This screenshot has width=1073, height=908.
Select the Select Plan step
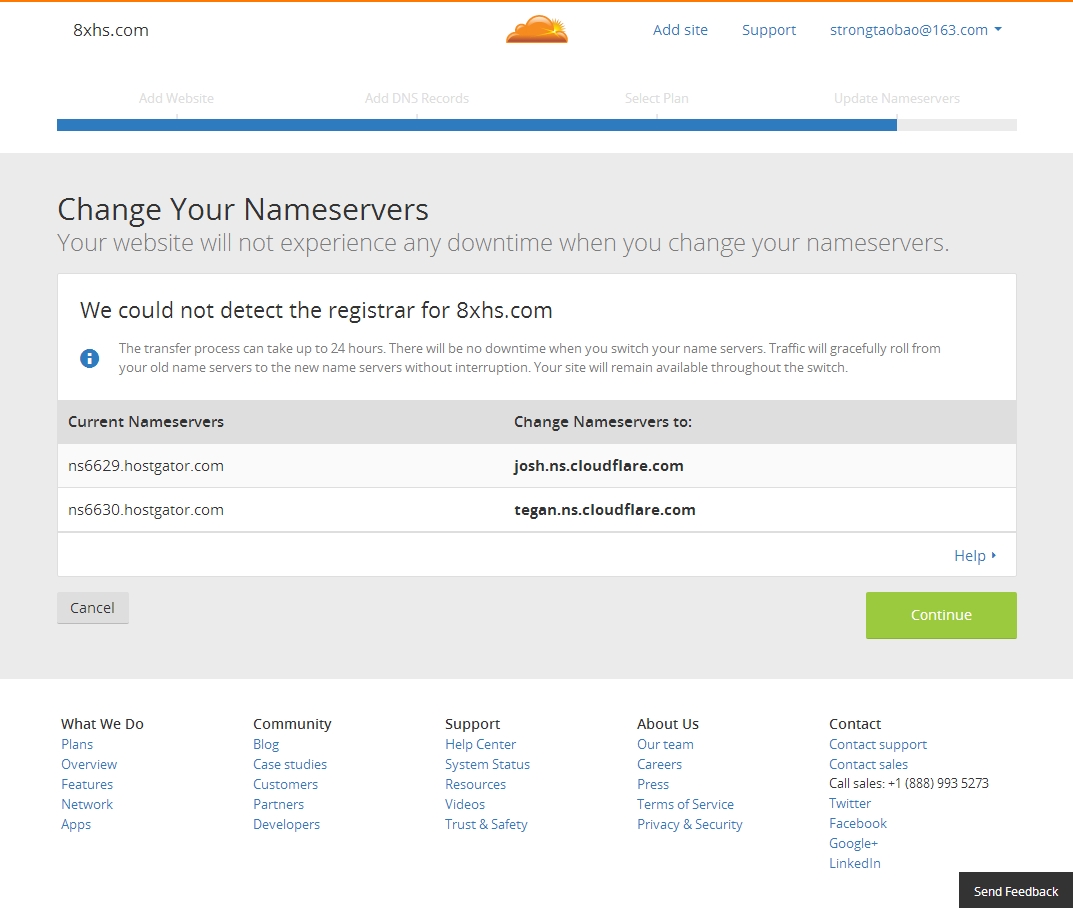(x=657, y=99)
